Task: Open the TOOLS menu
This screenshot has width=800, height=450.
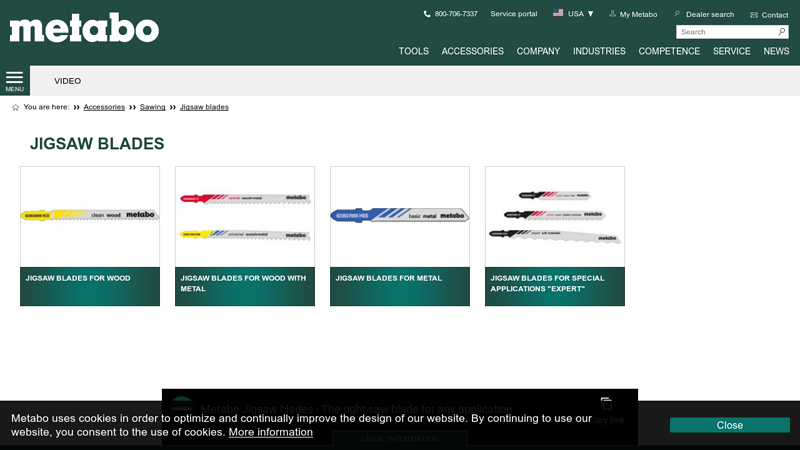Action: 413,51
